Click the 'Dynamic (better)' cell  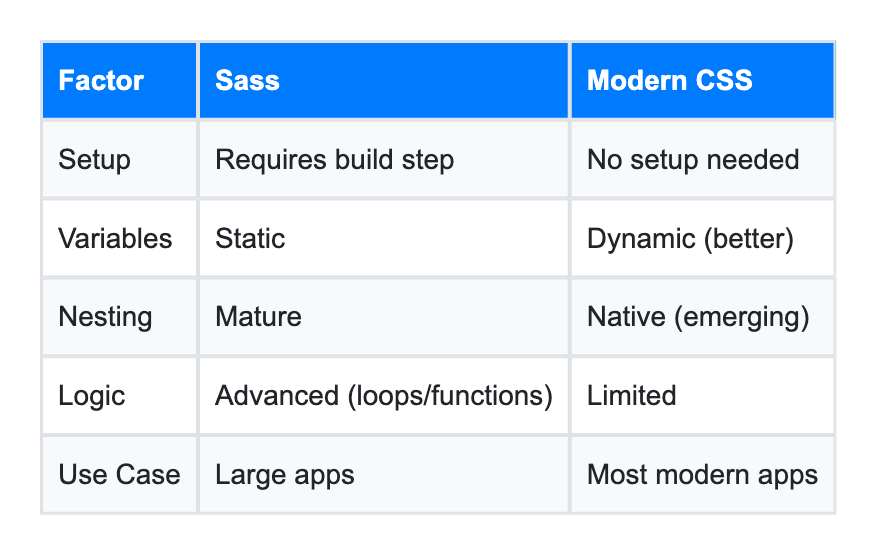click(703, 239)
